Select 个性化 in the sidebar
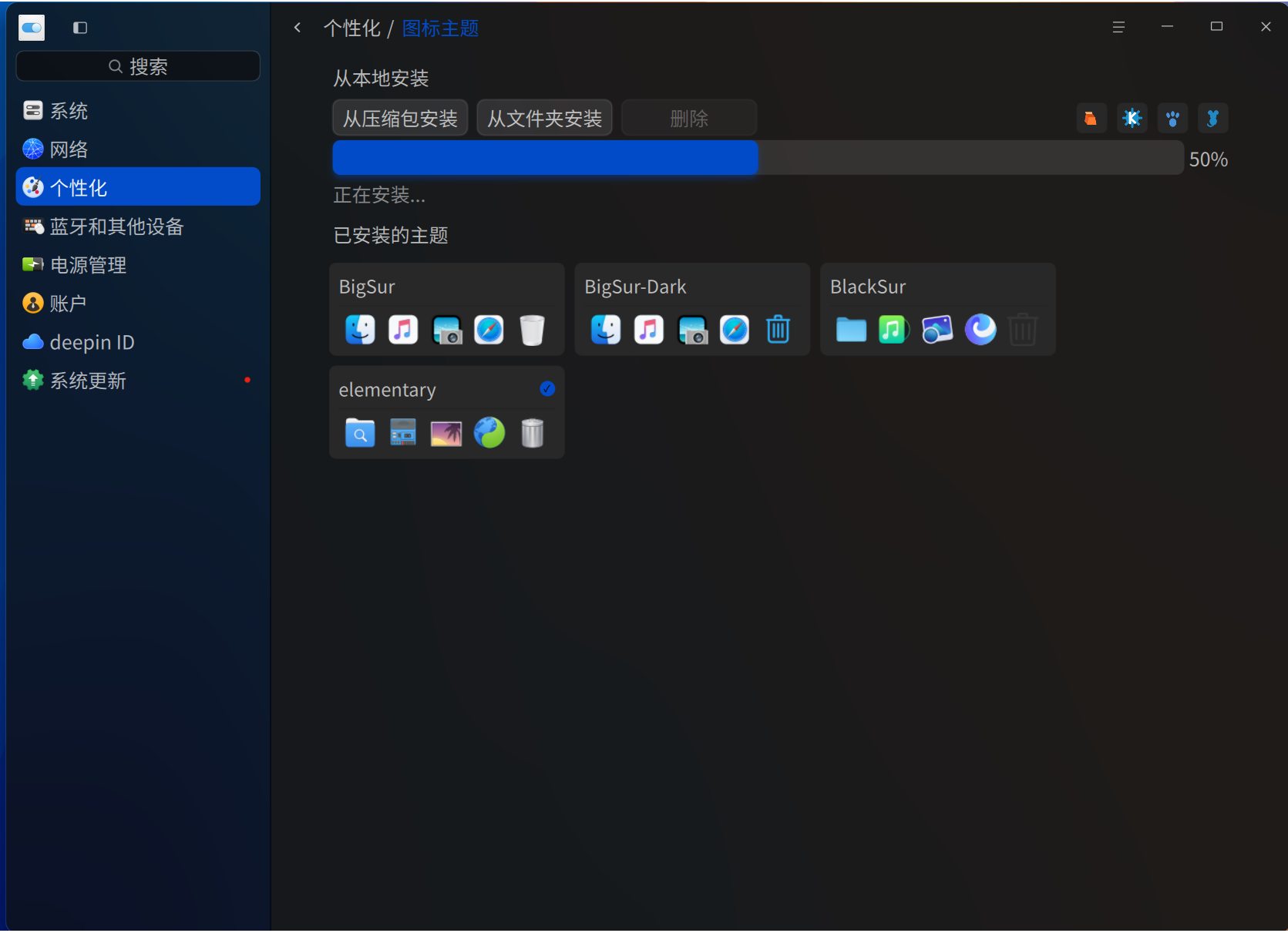Screen dimensions: 1288x933 138,187
